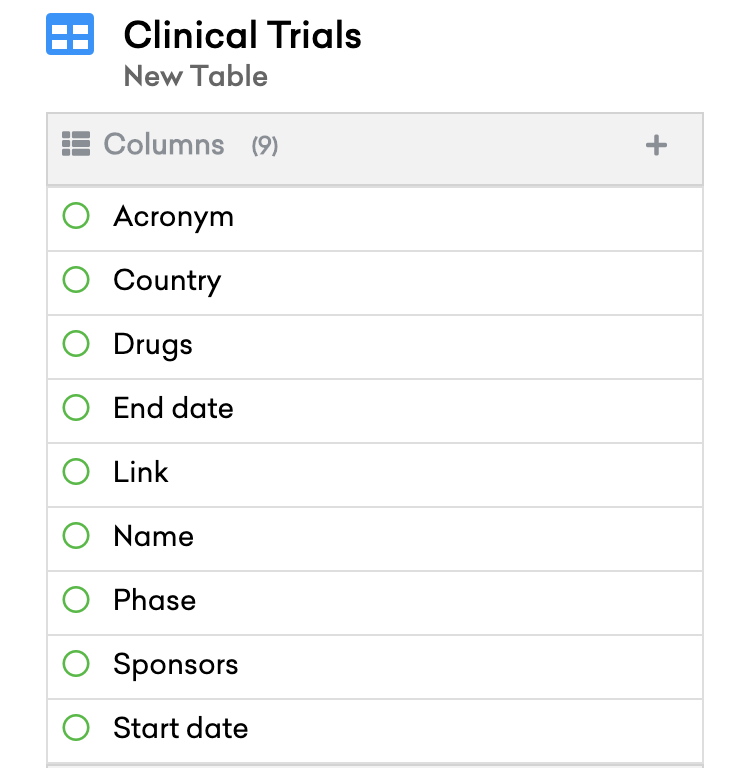
Task: Open the Sponsors column row
Action: [375, 667]
